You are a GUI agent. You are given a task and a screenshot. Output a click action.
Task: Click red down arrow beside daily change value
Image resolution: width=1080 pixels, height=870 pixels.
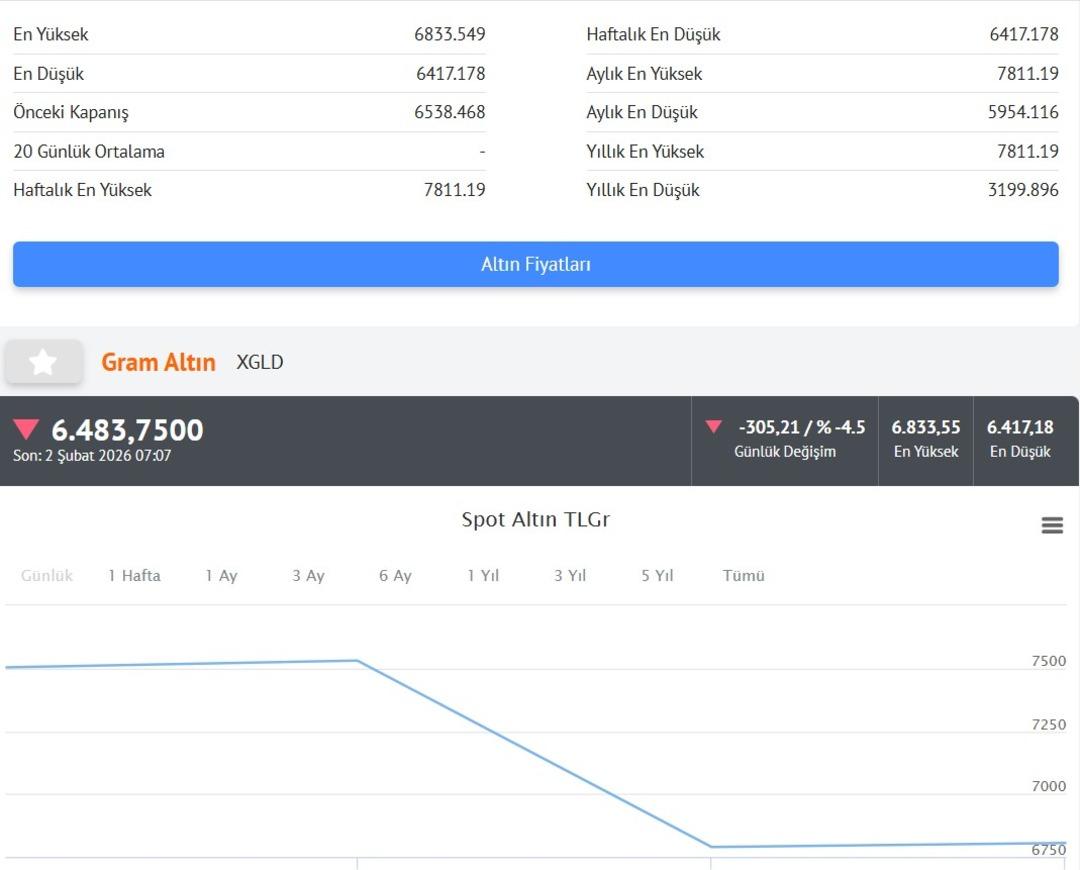(x=713, y=427)
